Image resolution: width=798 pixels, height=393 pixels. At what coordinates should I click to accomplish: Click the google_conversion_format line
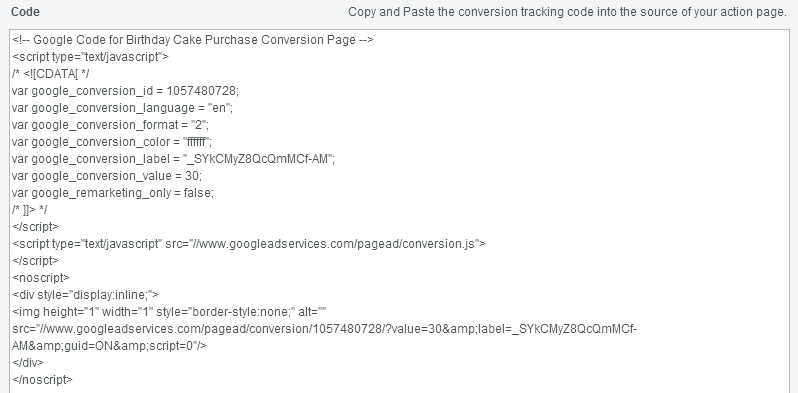click(110, 125)
